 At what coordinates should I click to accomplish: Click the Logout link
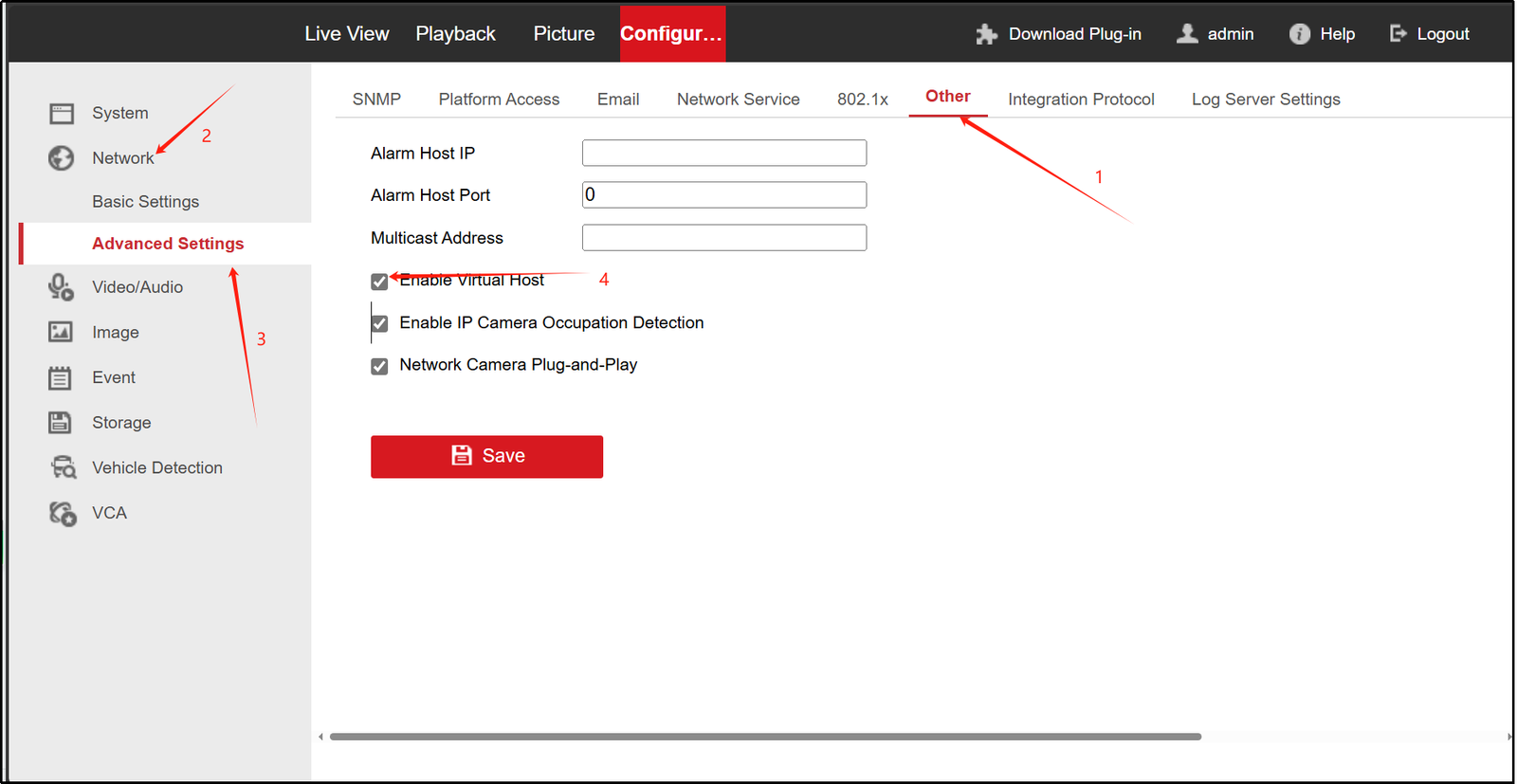coord(1430,34)
